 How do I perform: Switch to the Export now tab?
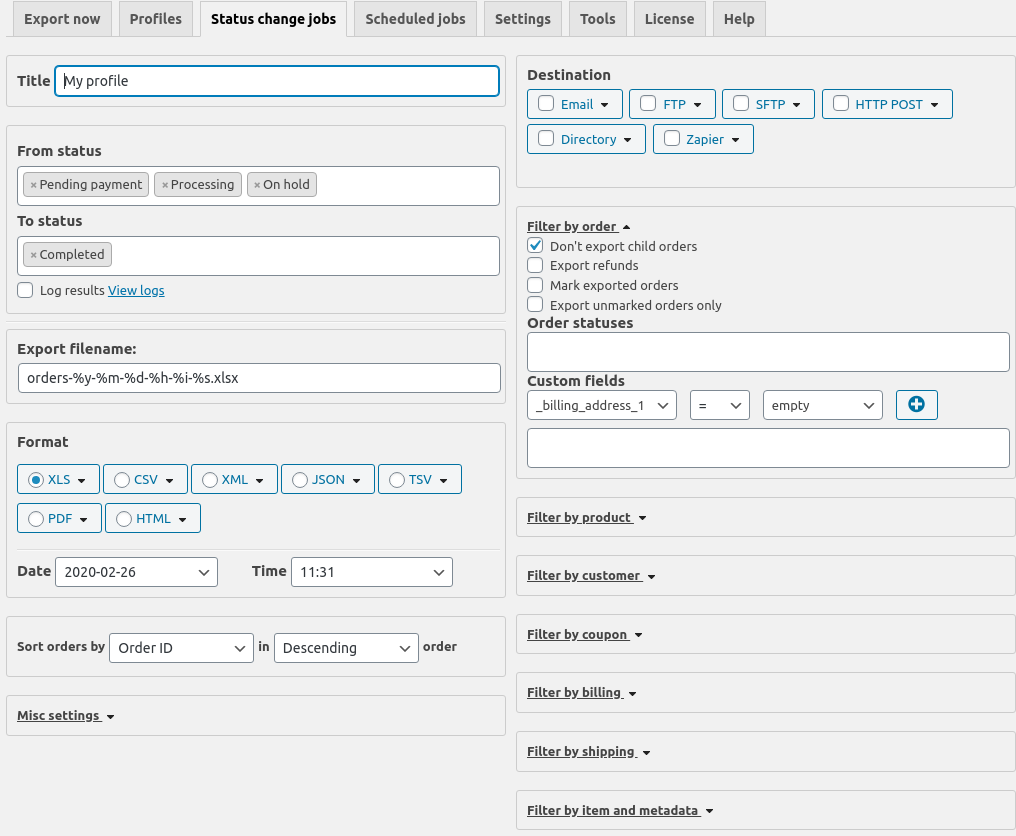(x=62, y=19)
